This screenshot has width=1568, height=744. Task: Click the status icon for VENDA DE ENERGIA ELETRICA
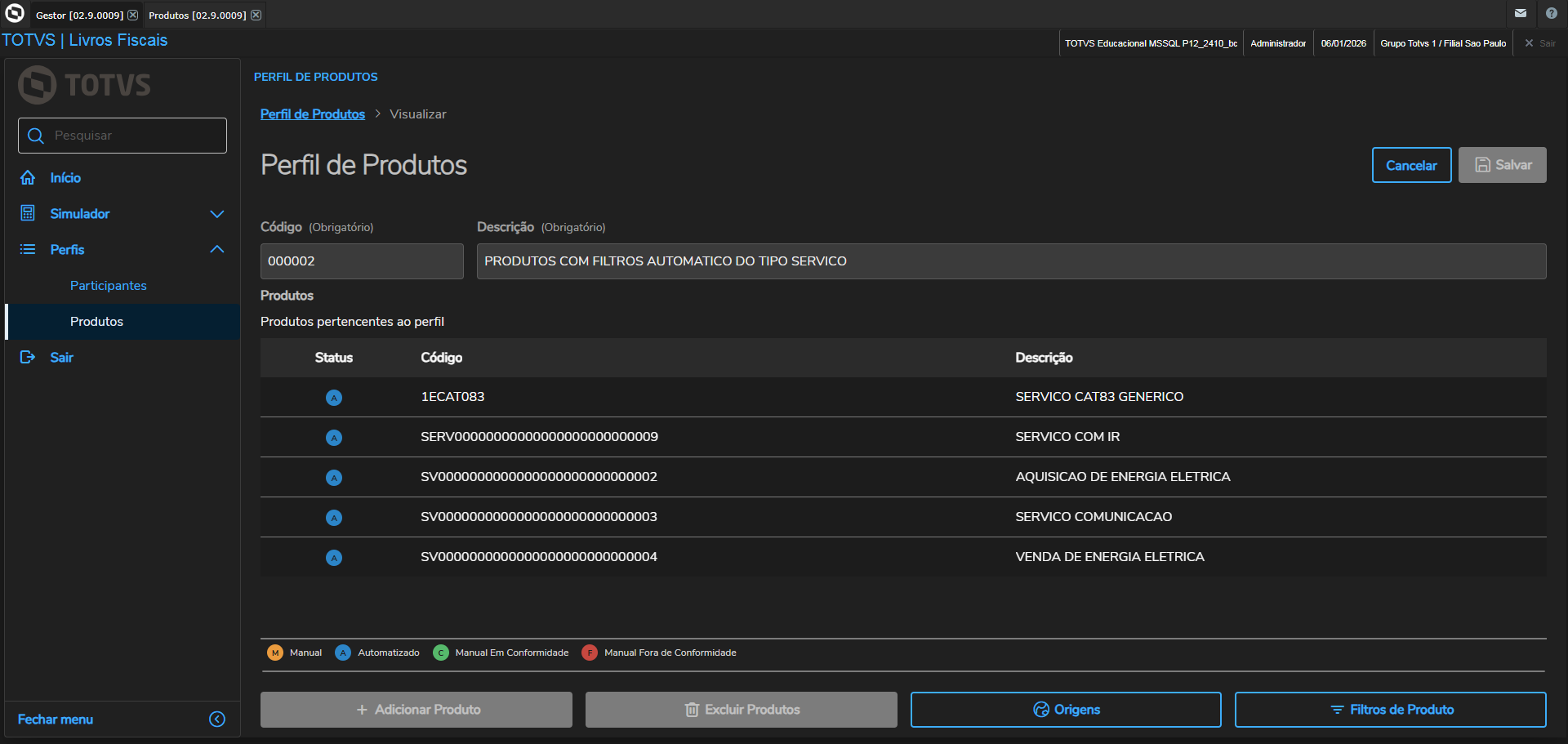(x=334, y=558)
